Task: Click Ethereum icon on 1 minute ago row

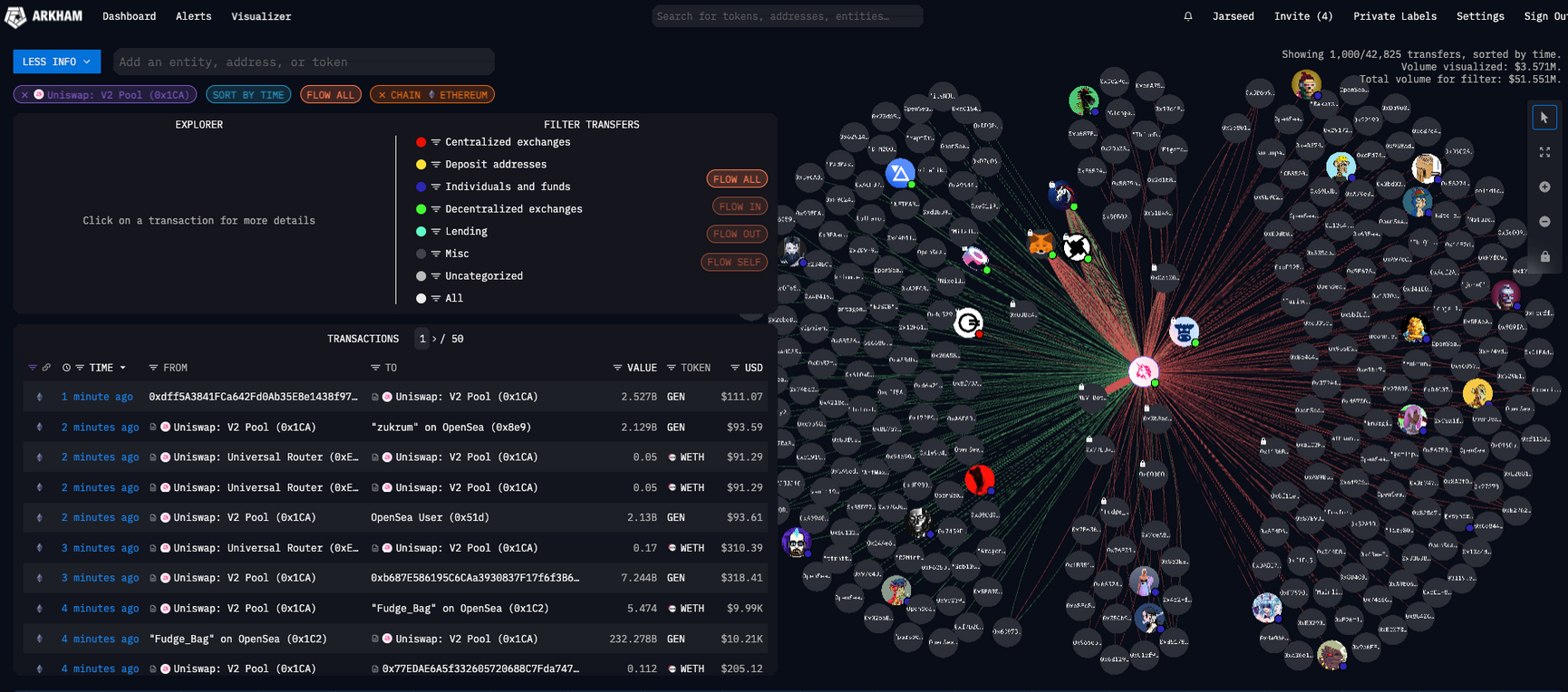Action: tap(39, 397)
